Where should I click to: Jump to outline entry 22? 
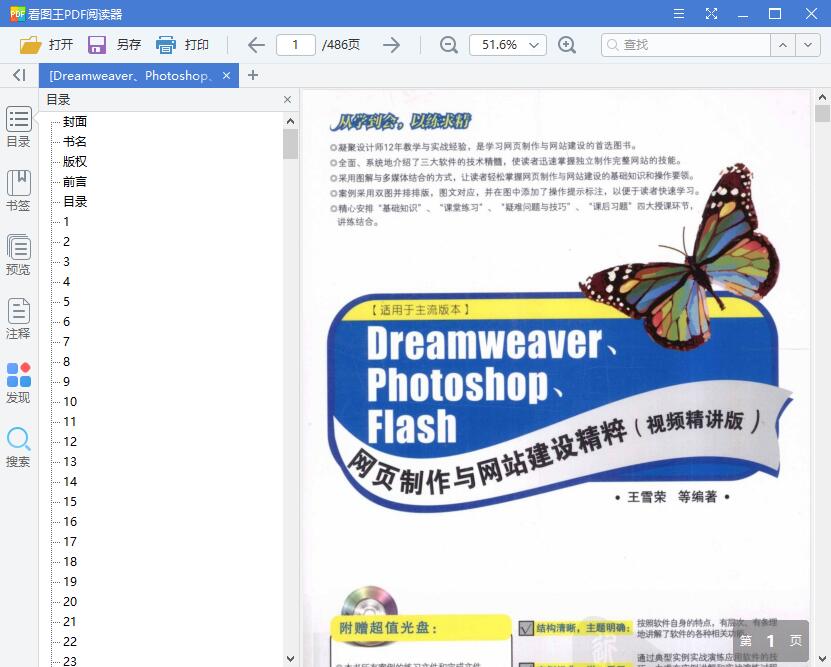tap(70, 642)
